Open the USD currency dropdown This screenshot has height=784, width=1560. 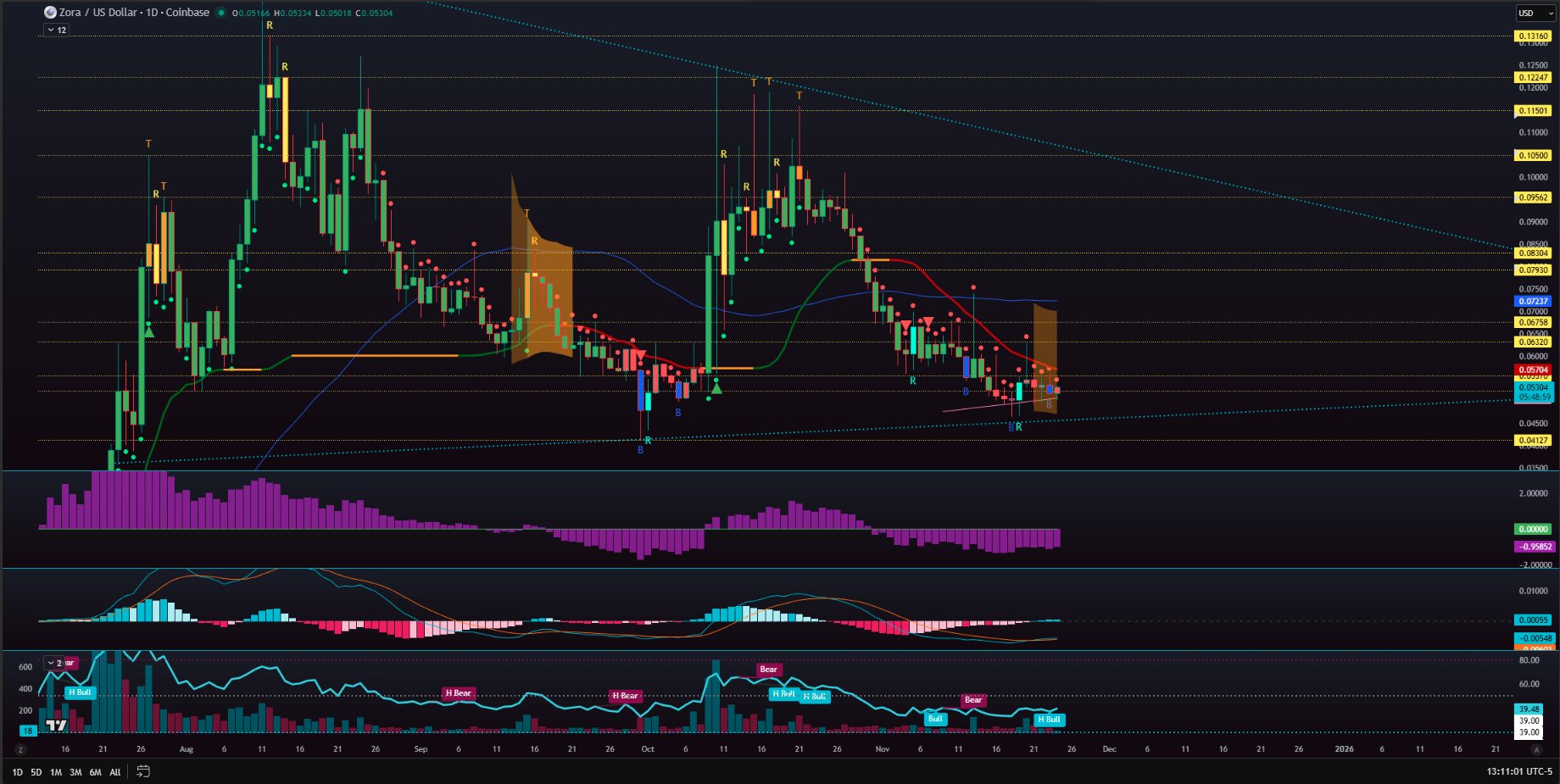[x=1535, y=14]
